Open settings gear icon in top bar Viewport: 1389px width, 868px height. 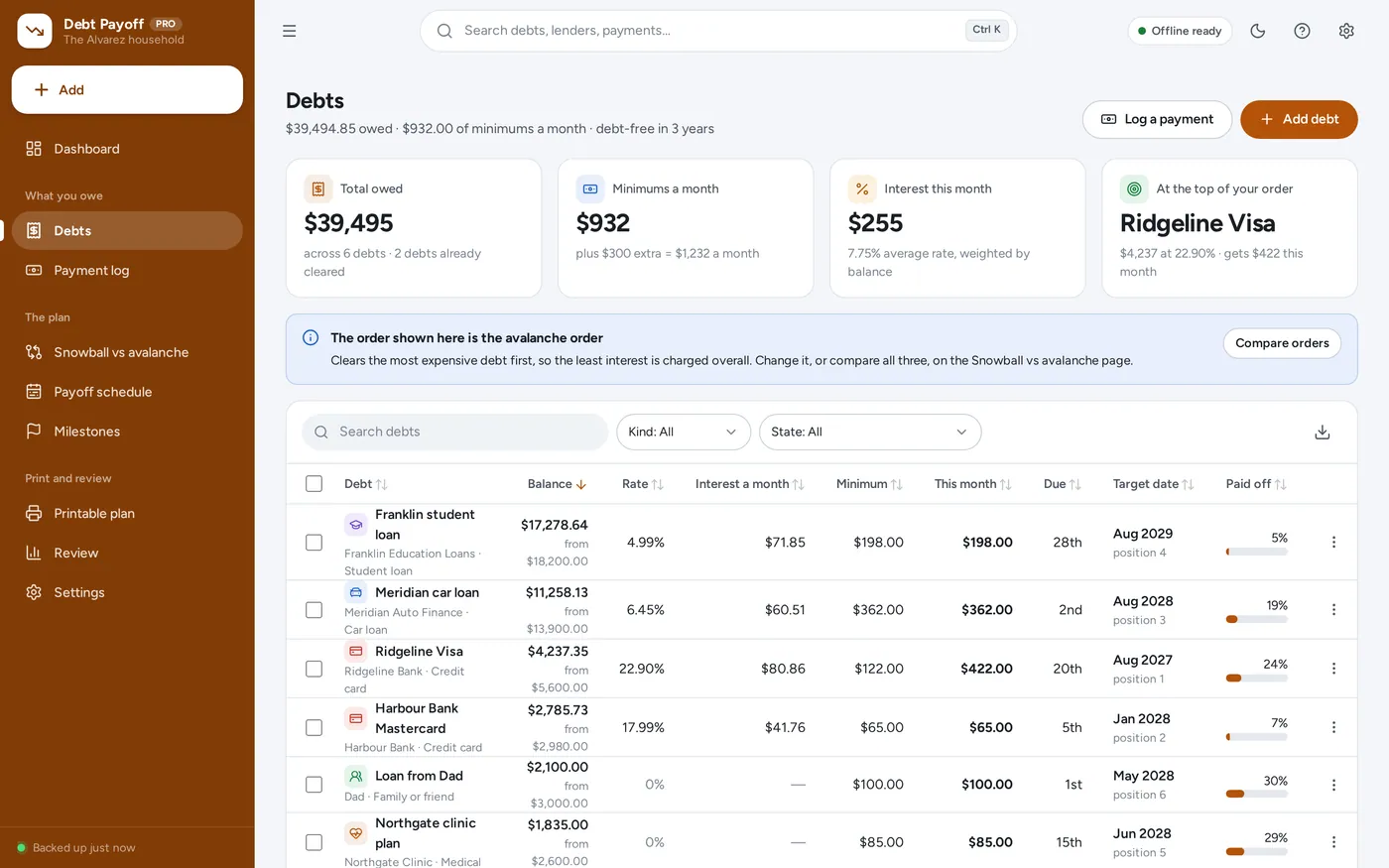pos(1346,31)
